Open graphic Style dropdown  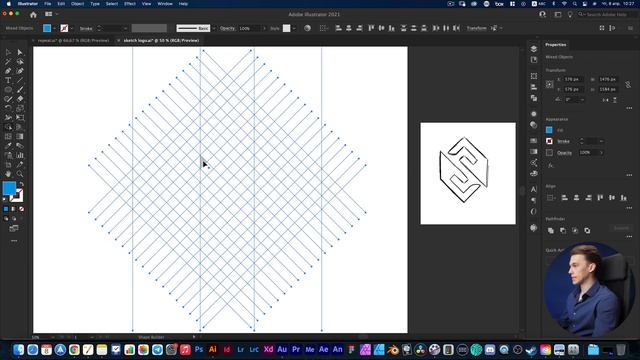click(x=294, y=29)
